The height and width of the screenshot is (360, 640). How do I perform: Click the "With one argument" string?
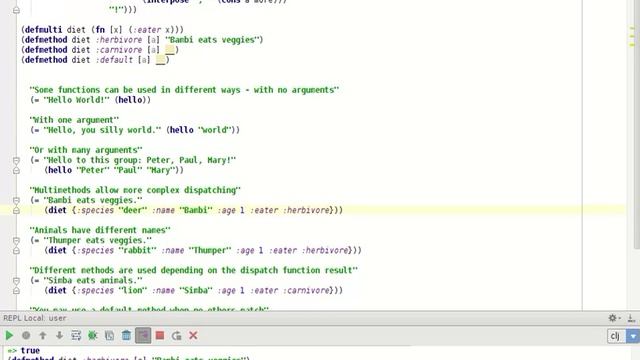[74, 120]
